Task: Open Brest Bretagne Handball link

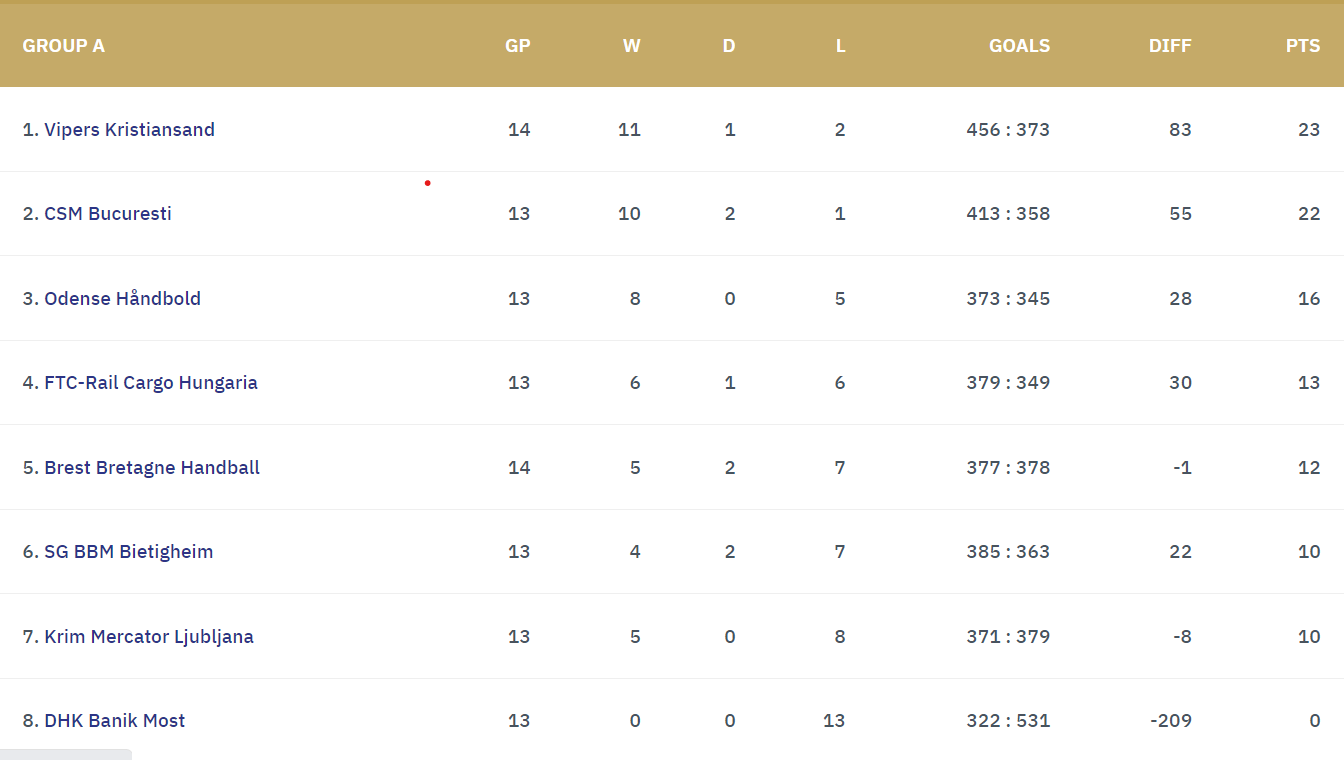Action: pos(152,468)
